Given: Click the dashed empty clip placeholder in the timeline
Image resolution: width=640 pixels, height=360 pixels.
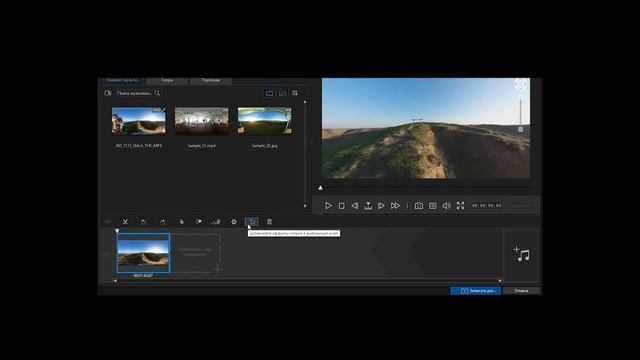Looking at the screenshot, I should 195,253.
